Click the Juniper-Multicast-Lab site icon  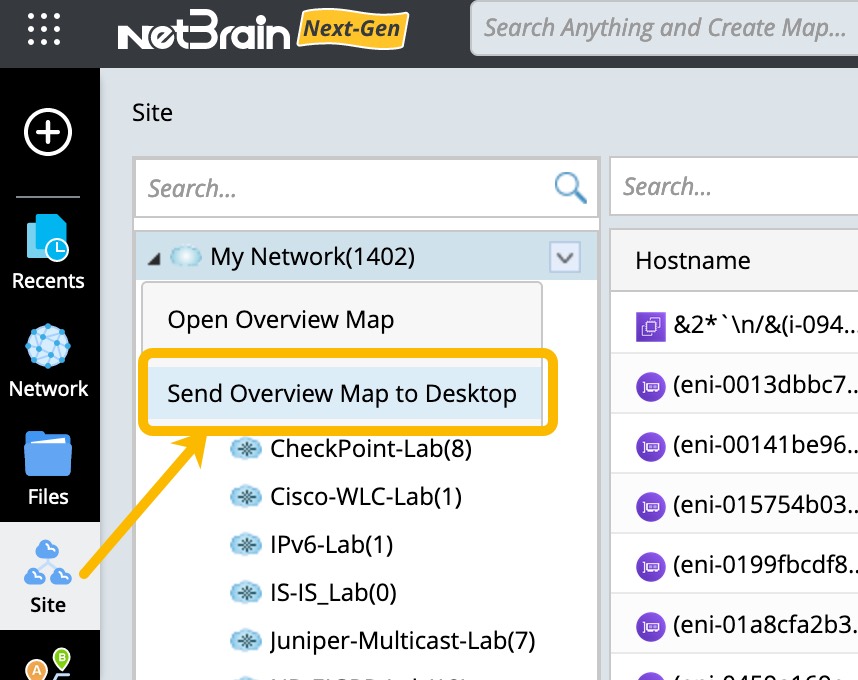(x=246, y=641)
